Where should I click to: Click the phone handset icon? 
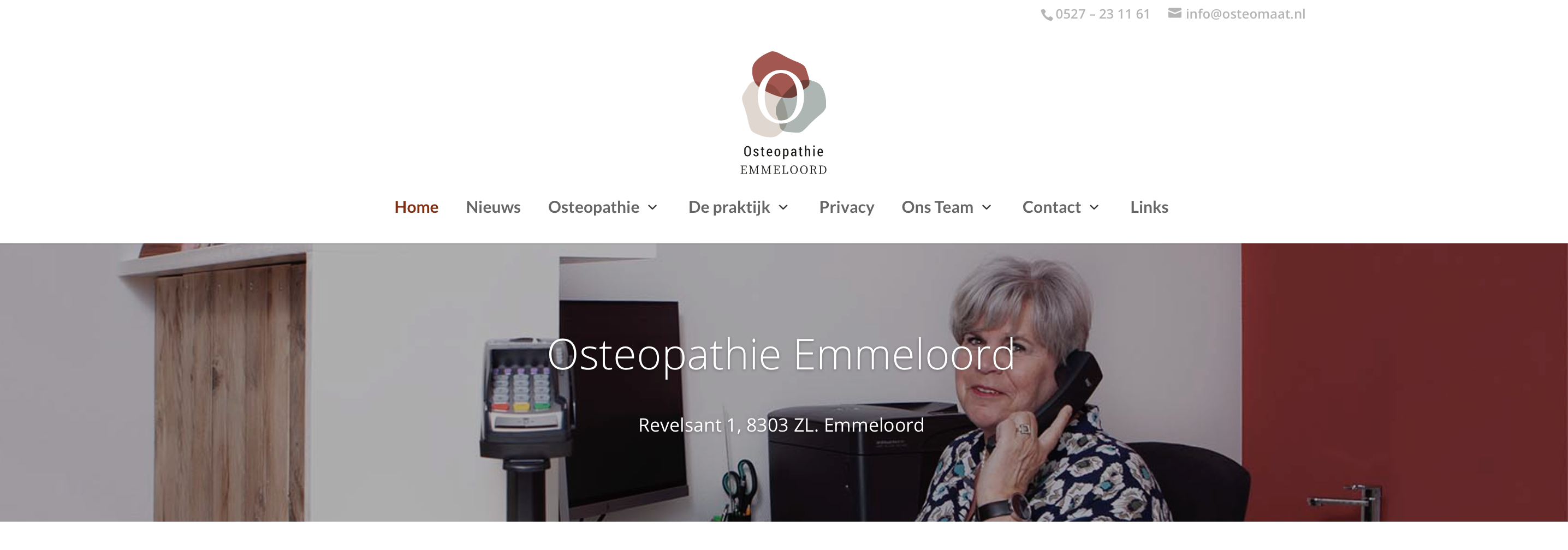click(1047, 15)
